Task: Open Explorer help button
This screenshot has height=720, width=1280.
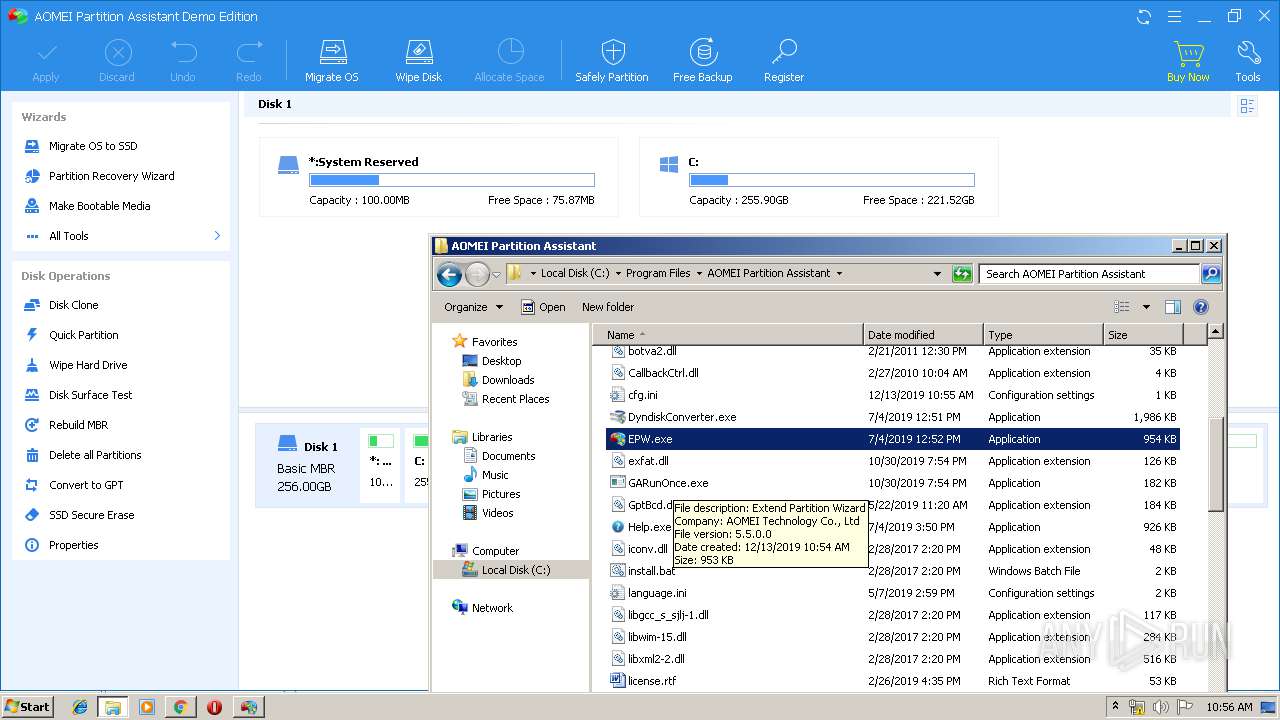Action: (x=1201, y=307)
